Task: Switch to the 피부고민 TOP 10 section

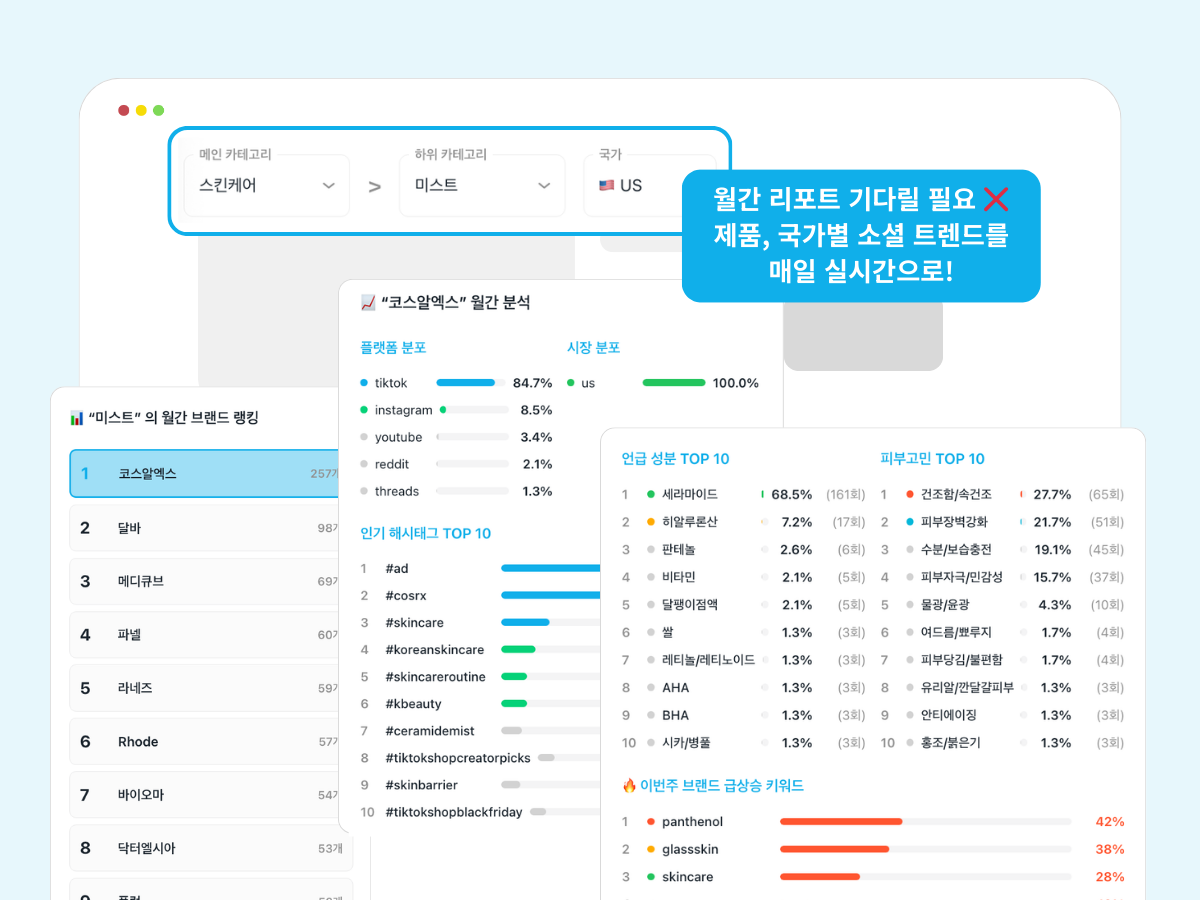Action: point(932,458)
